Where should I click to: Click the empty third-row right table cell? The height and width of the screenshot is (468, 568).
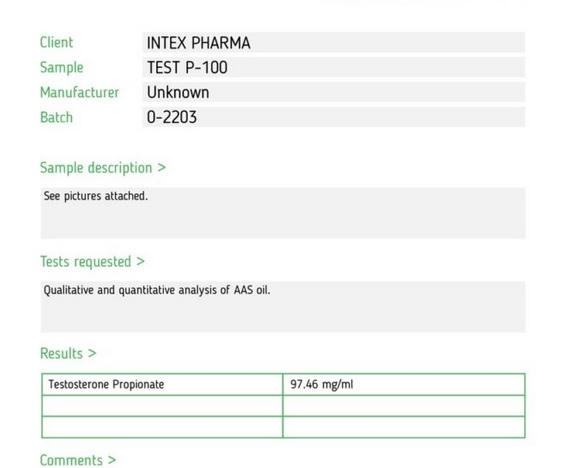[x=404, y=427]
